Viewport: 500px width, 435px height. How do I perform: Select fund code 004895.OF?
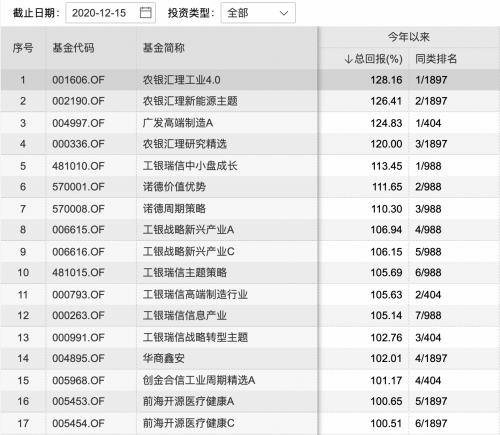point(78,359)
